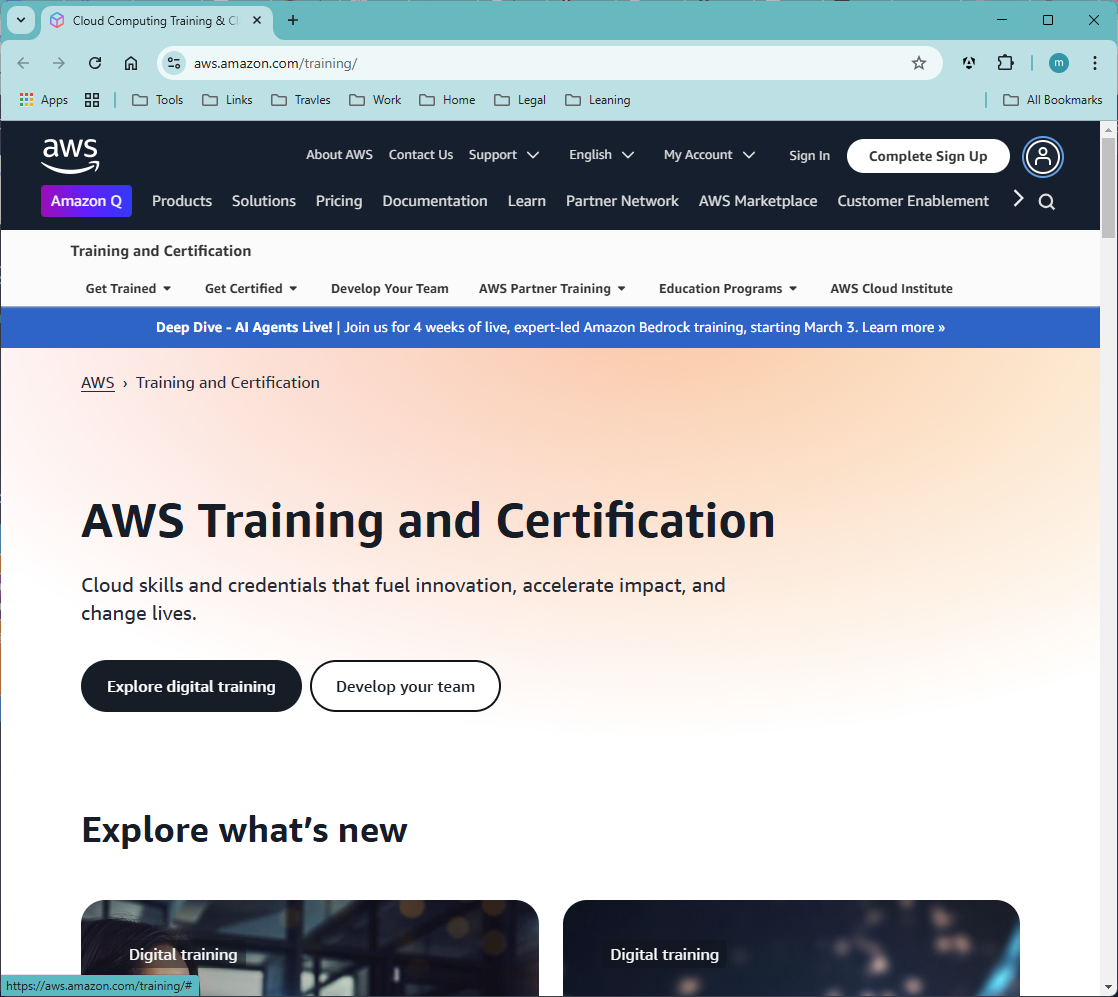Image resolution: width=1118 pixels, height=997 pixels.
Task: Open the left Digital training card
Action: click(x=309, y=948)
